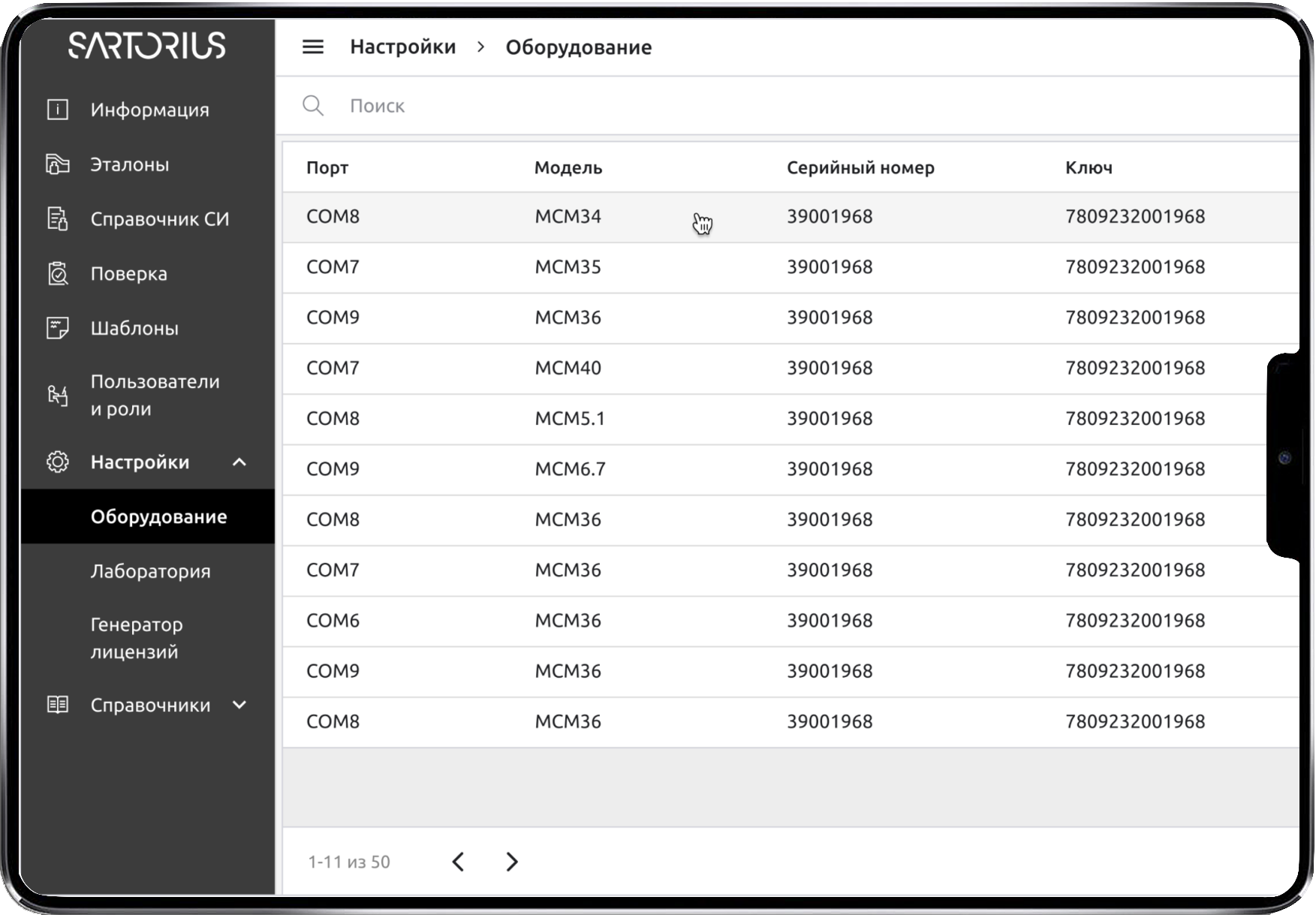The height and width of the screenshot is (915, 1316).
Task: Go to previous page arrow
Action: click(x=458, y=862)
